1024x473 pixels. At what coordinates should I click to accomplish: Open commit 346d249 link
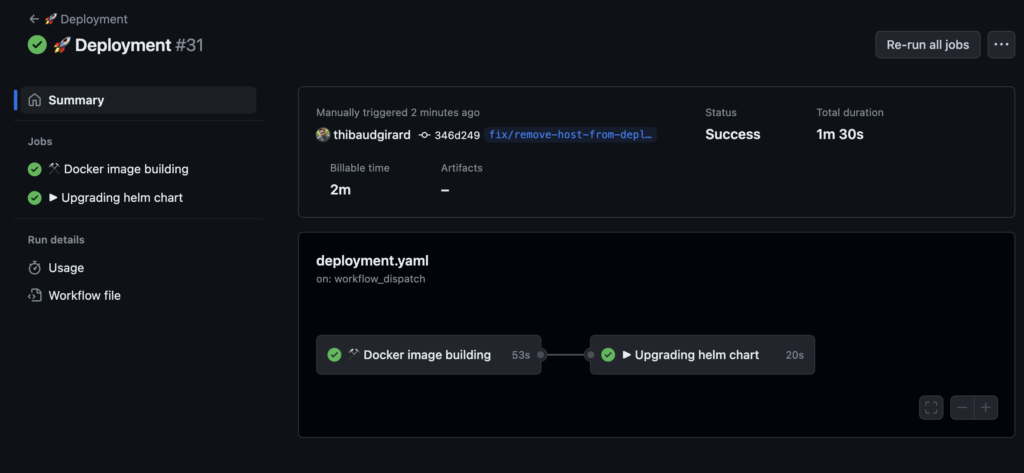click(457, 135)
